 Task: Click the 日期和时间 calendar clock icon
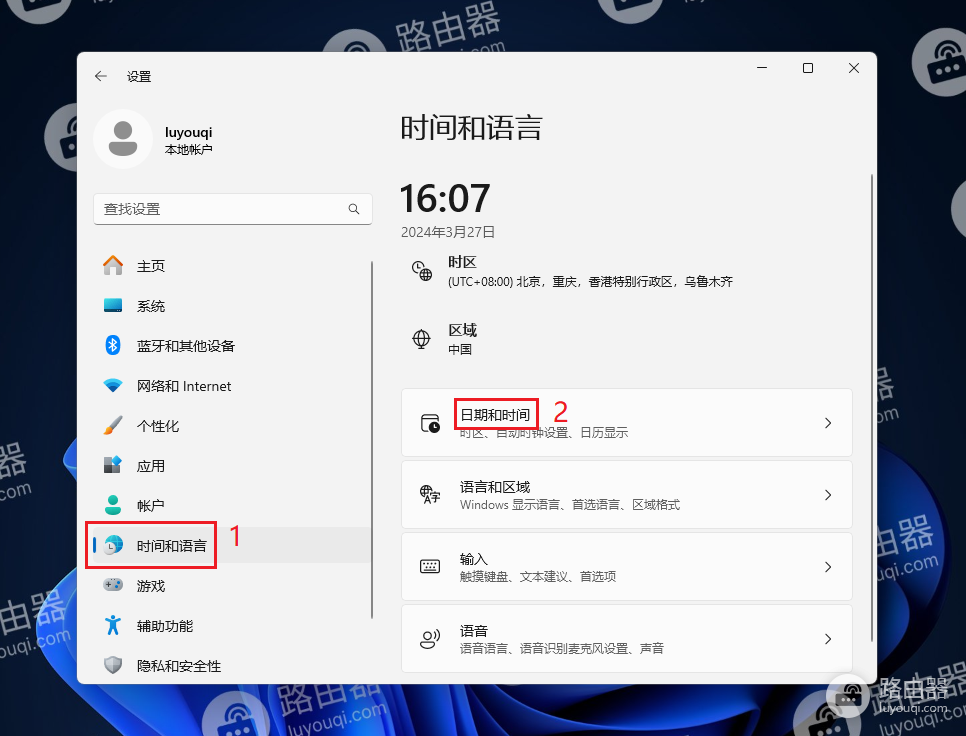(x=430, y=423)
